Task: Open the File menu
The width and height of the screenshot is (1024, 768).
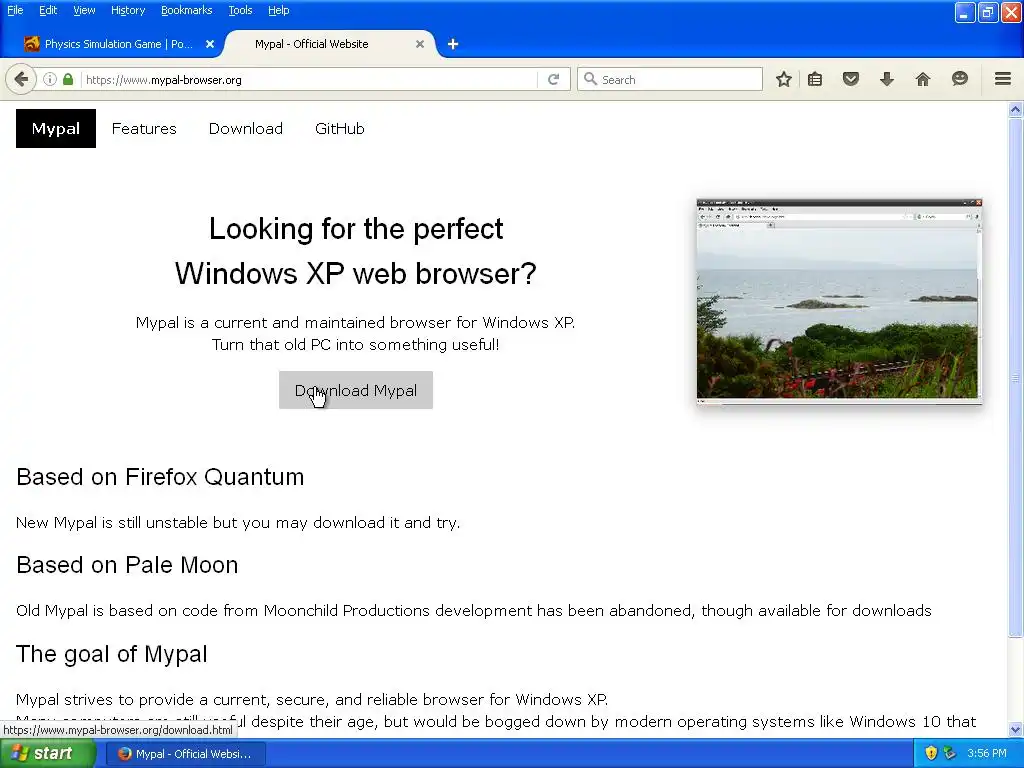Action: point(15,10)
